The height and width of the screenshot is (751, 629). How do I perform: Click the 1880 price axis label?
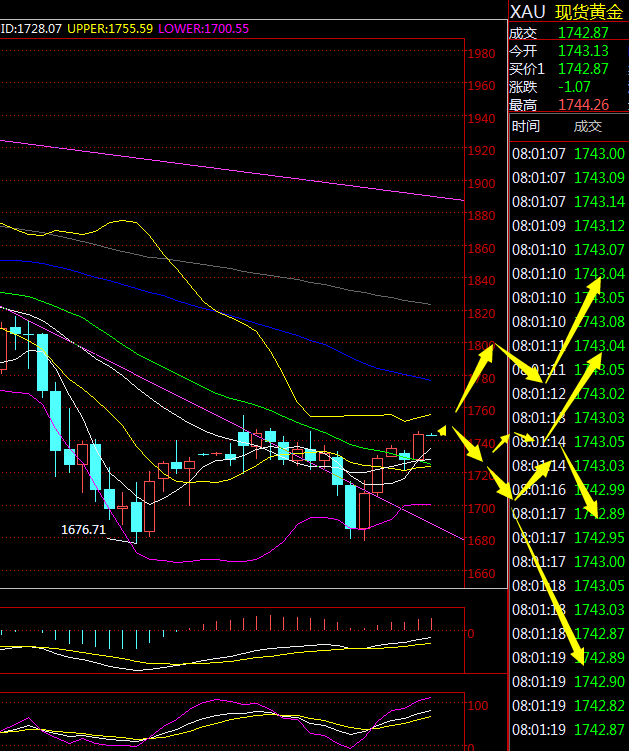(481, 216)
